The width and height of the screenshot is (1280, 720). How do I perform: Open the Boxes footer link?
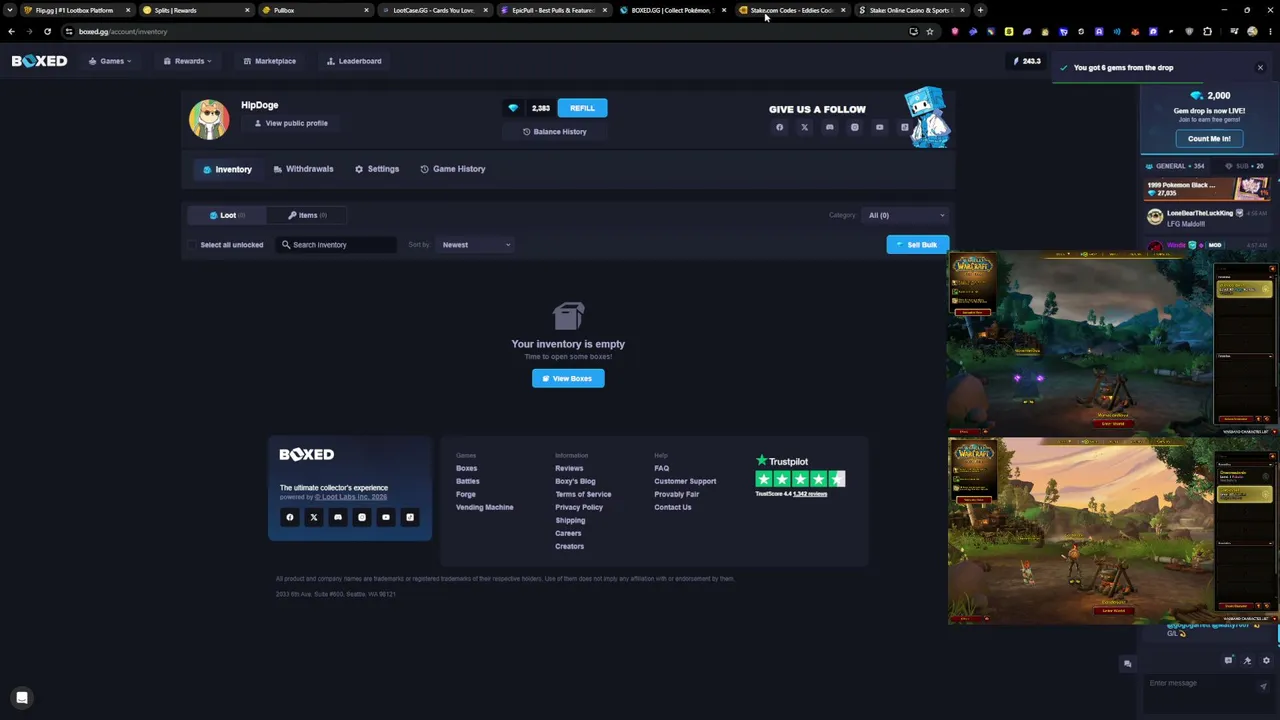[466, 468]
